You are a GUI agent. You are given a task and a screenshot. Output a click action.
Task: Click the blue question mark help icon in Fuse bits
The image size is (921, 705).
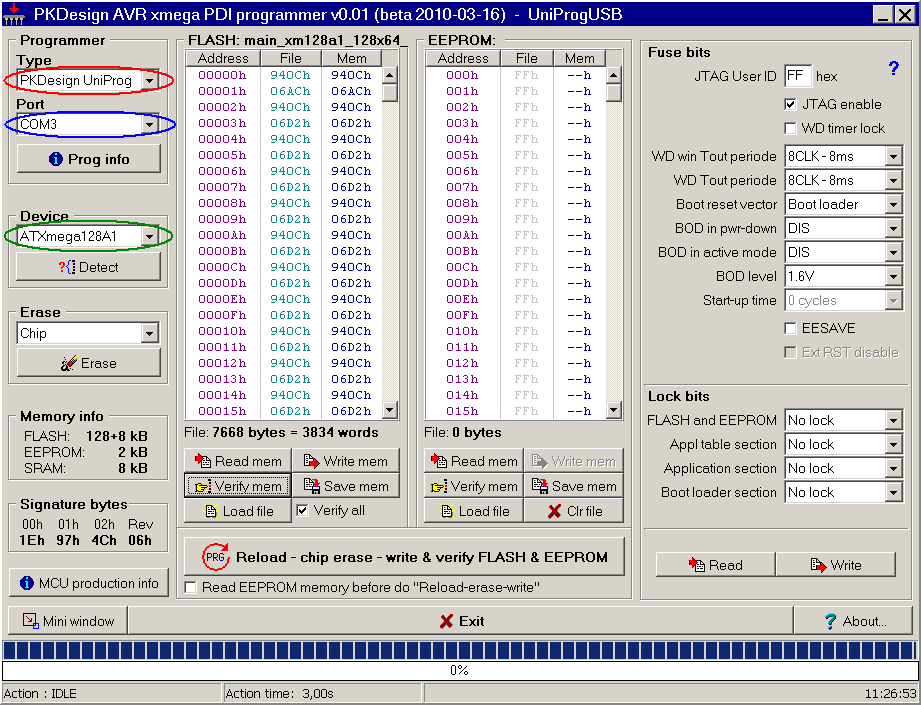893,68
